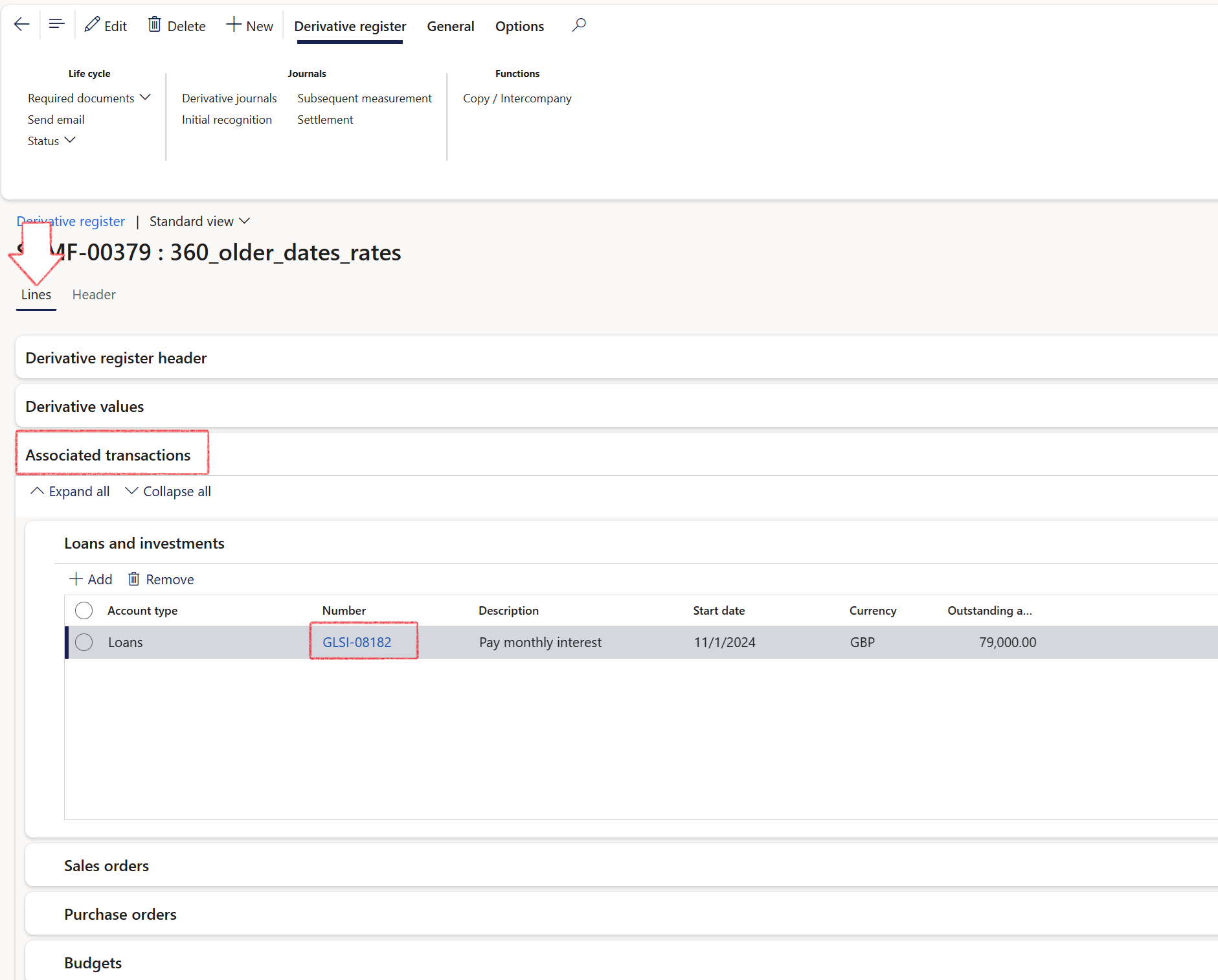1218x980 pixels.
Task: Open the navigation list pane icon
Action: coord(57,25)
